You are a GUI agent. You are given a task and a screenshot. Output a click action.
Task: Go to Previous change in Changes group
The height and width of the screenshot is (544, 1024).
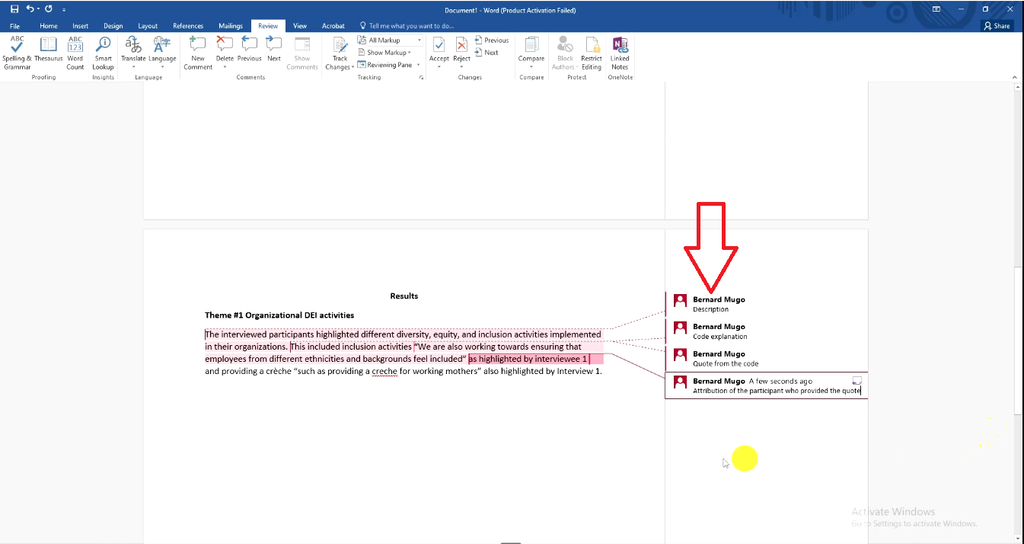click(x=492, y=40)
